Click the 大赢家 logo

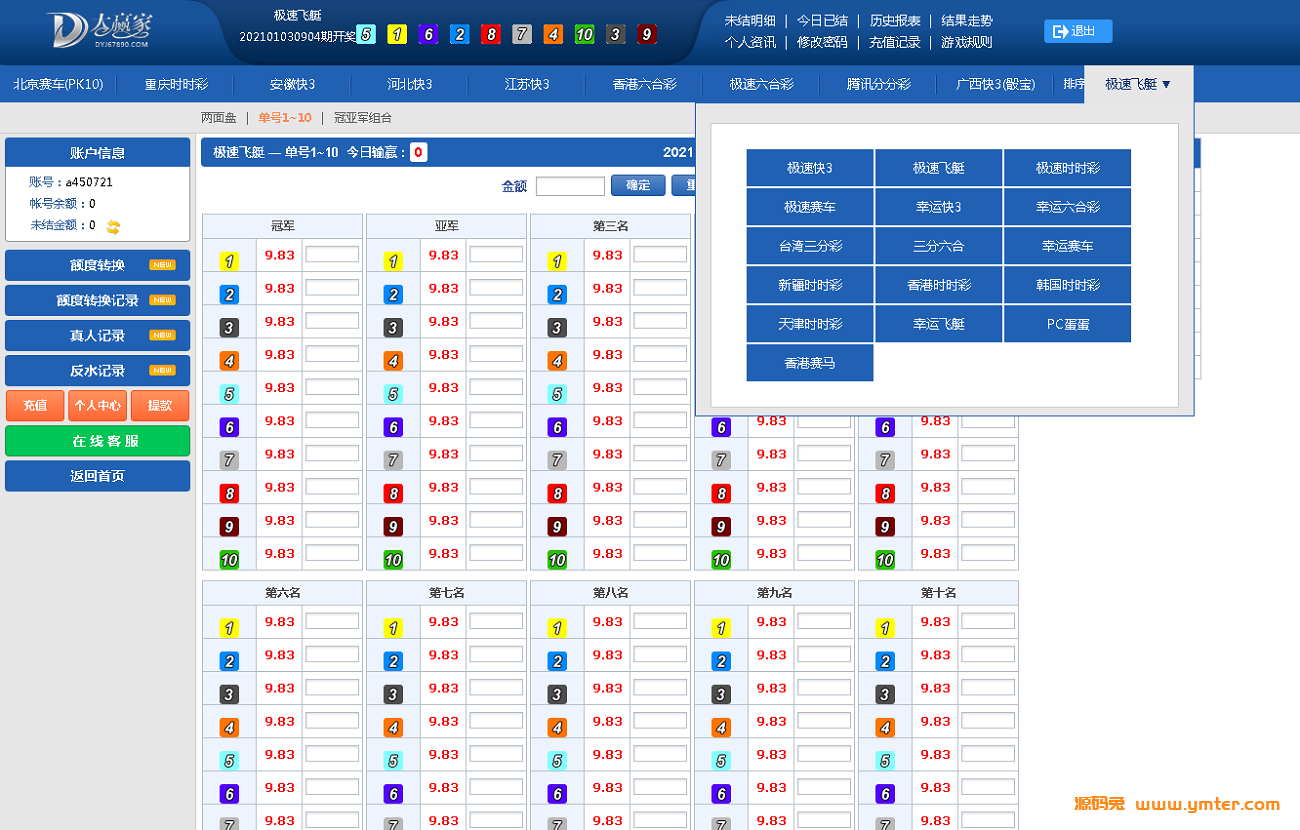pyautogui.click(x=98, y=30)
